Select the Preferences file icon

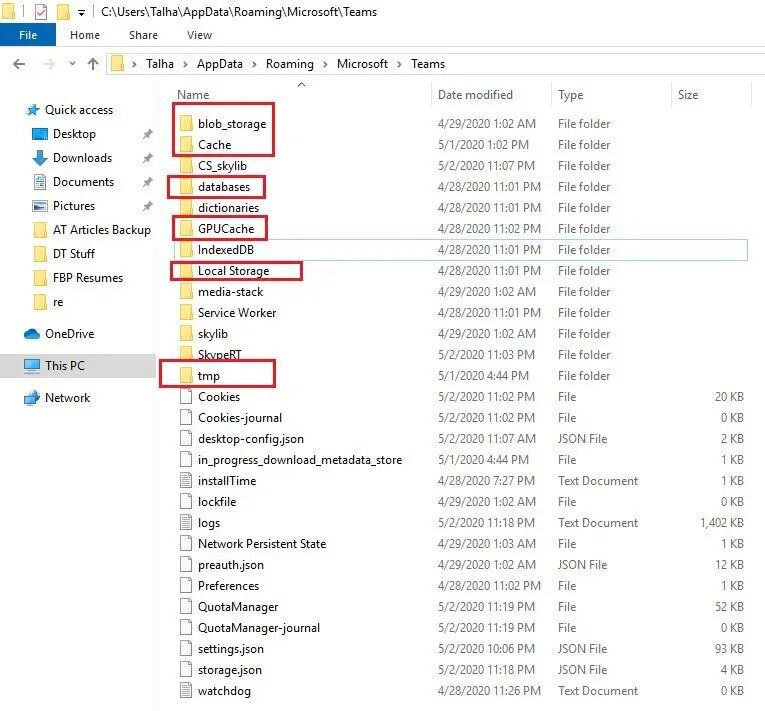tap(186, 585)
